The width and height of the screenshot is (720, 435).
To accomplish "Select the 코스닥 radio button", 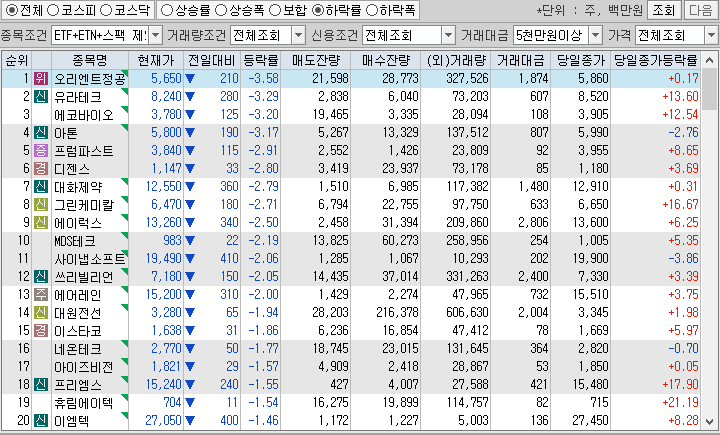I will click(106, 10).
